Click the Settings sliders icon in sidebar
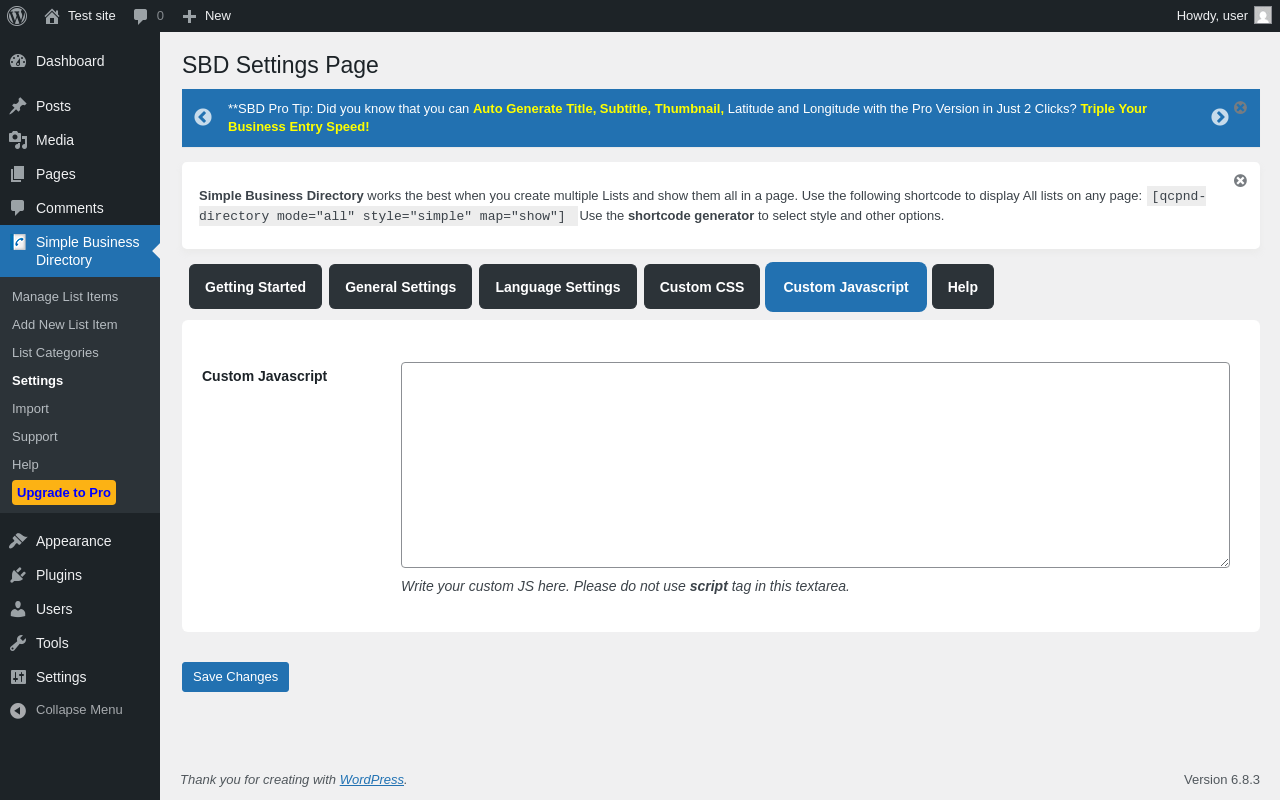This screenshot has width=1280, height=800. click(x=18, y=677)
